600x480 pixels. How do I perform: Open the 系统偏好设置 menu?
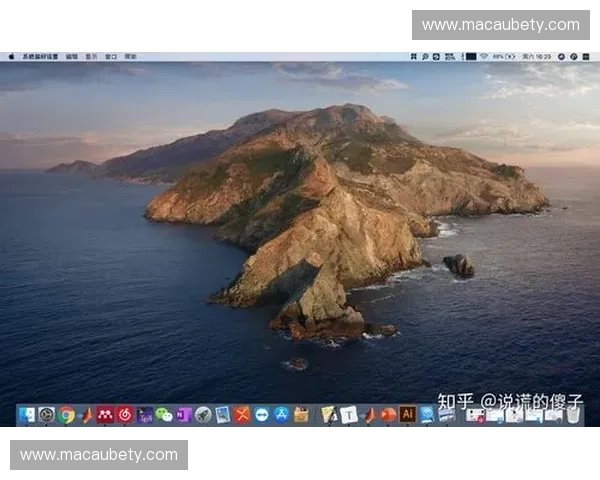[40, 56]
